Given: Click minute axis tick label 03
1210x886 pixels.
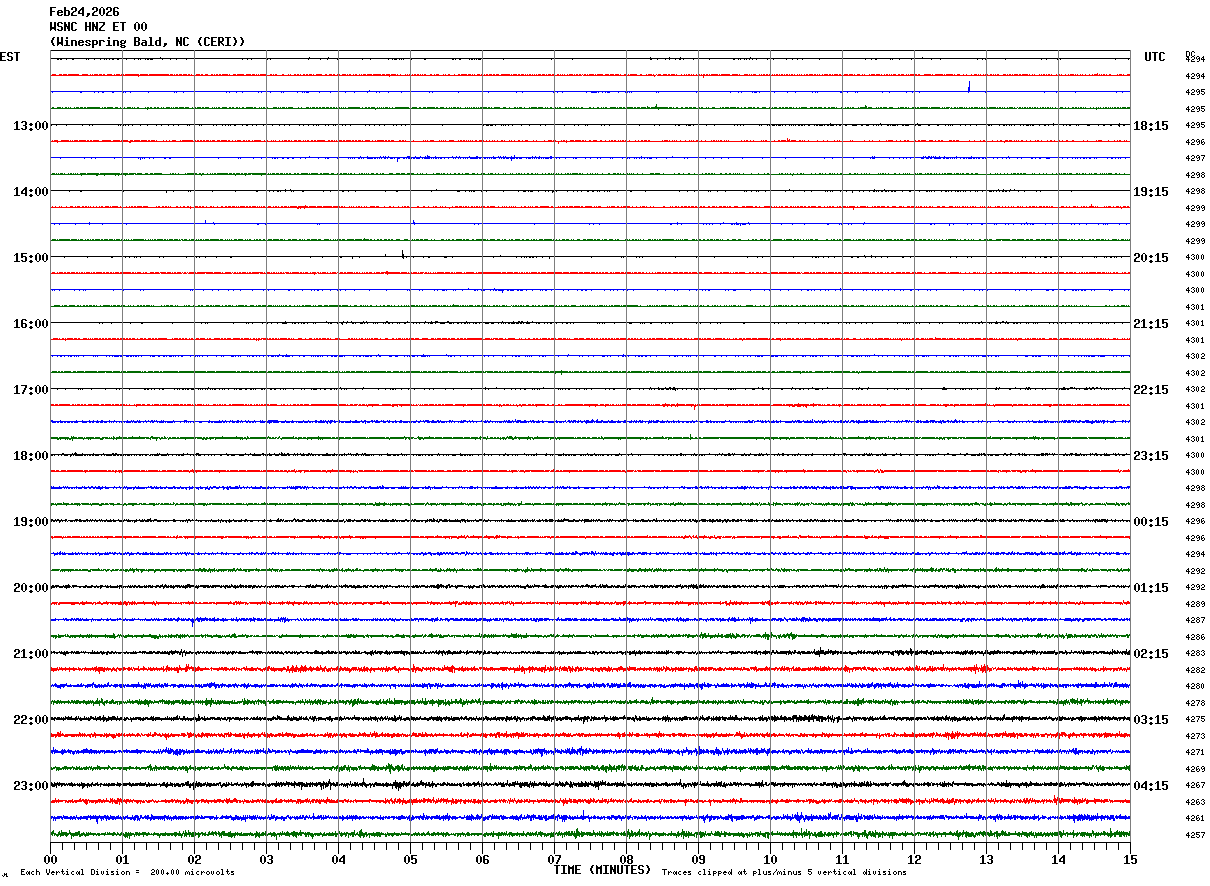Looking at the screenshot, I should 266,860.
